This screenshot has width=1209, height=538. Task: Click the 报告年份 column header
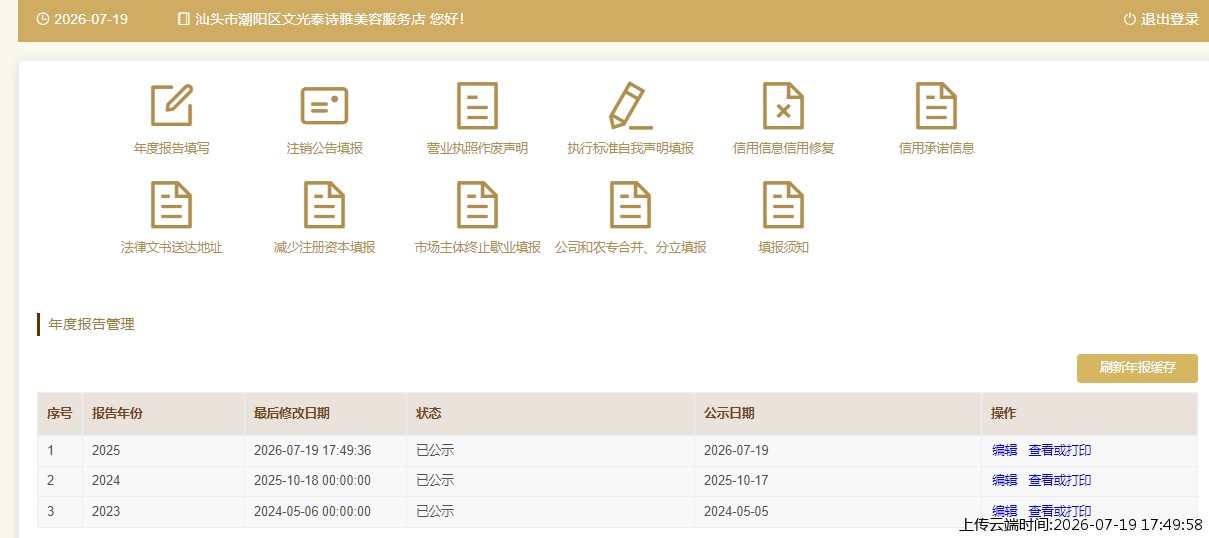point(117,413)
